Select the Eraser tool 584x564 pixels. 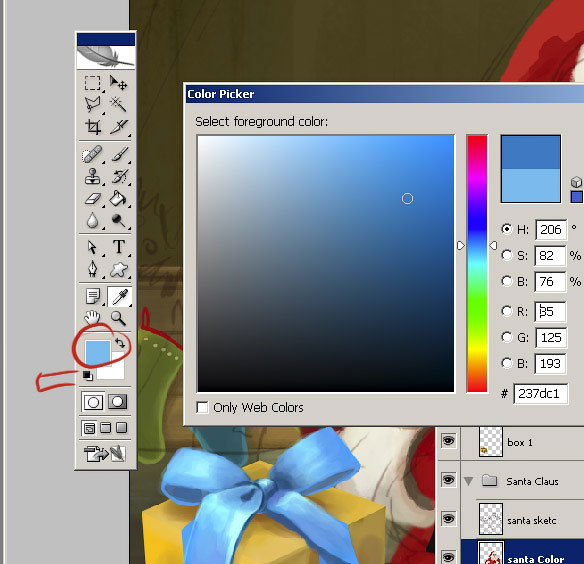92,199
